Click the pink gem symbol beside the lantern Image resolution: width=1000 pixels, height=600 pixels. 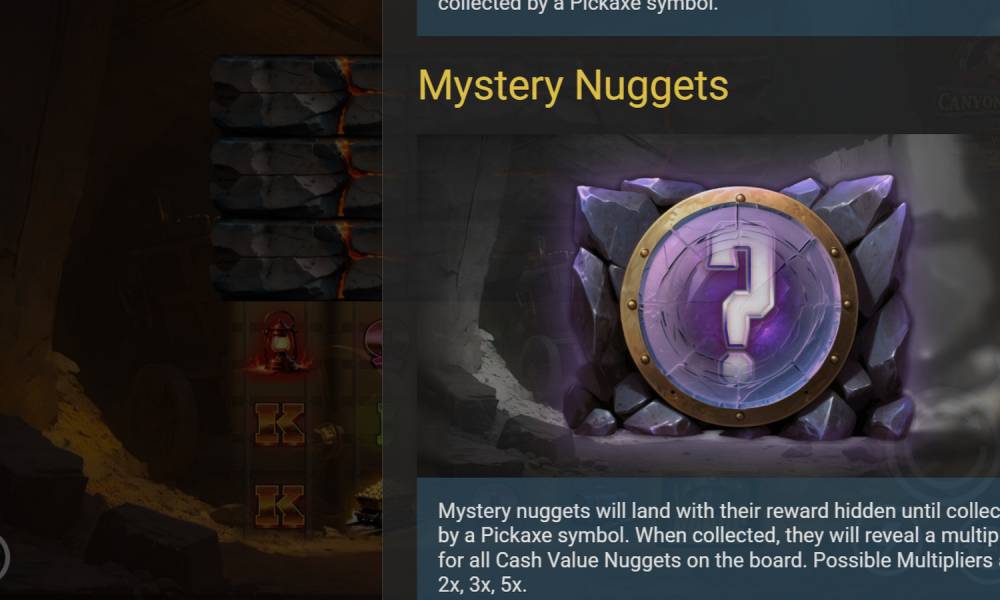[374, 342]
